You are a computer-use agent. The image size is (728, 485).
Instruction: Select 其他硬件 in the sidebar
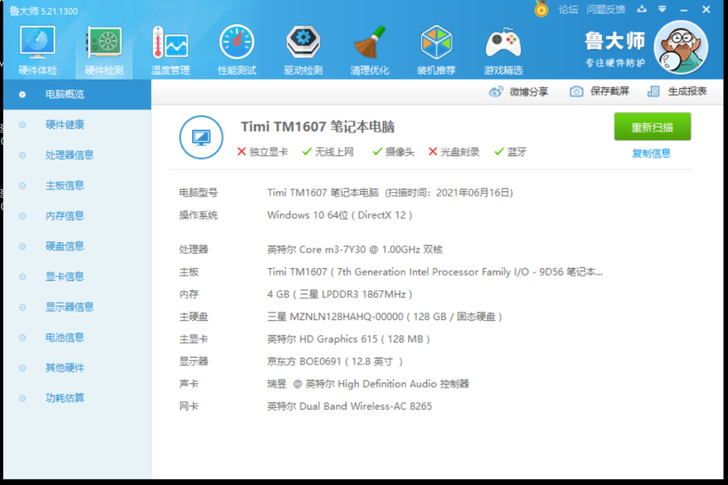click(x=77, y=368)
